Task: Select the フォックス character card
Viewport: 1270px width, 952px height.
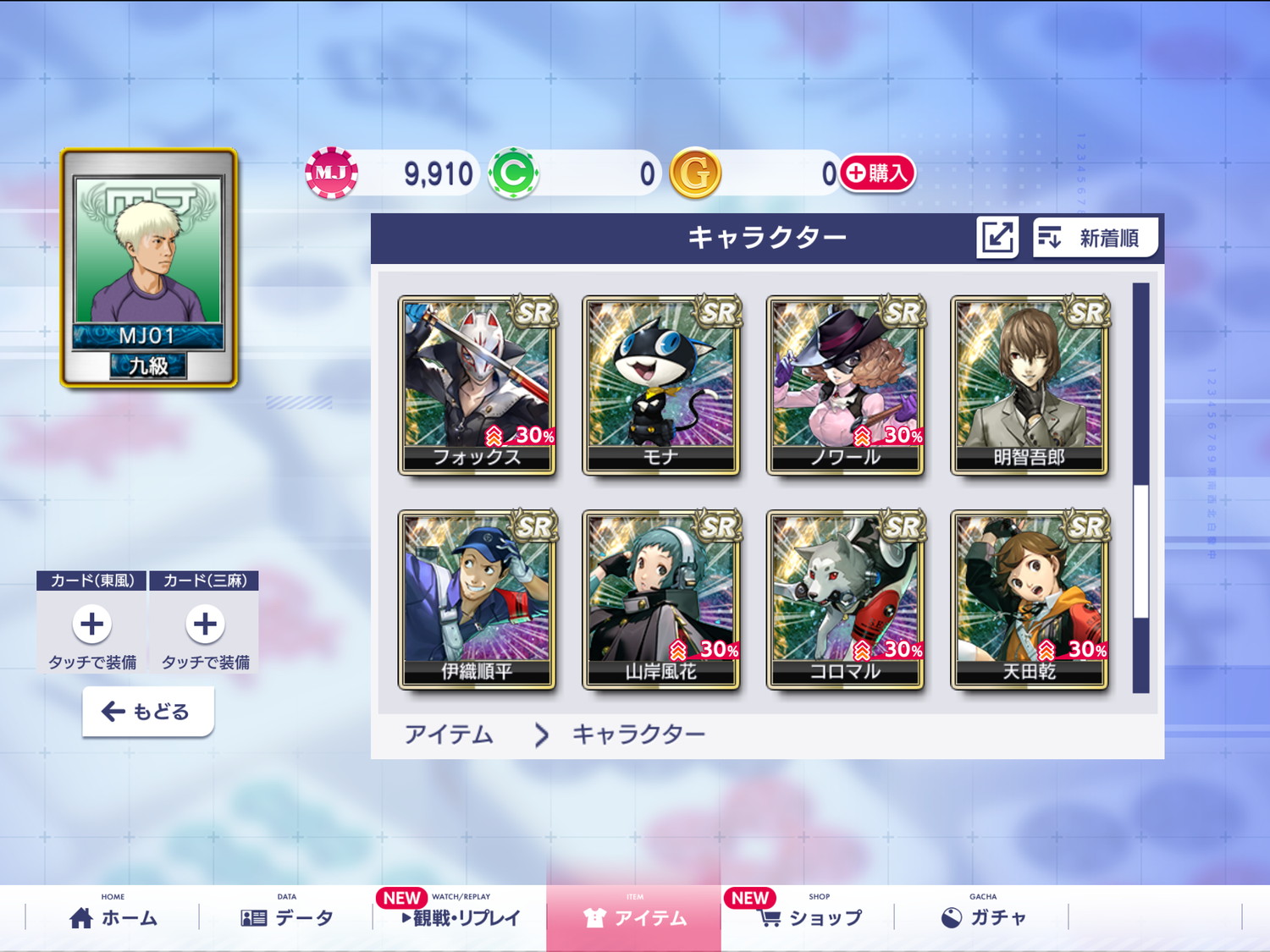Action: click(x=477, y=385)
